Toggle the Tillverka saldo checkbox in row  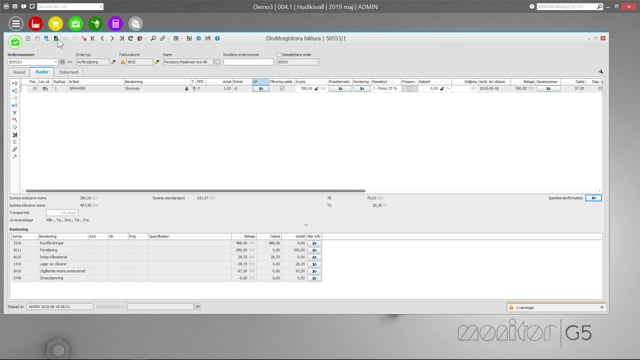pyautogui.click(x=282, y=89)
